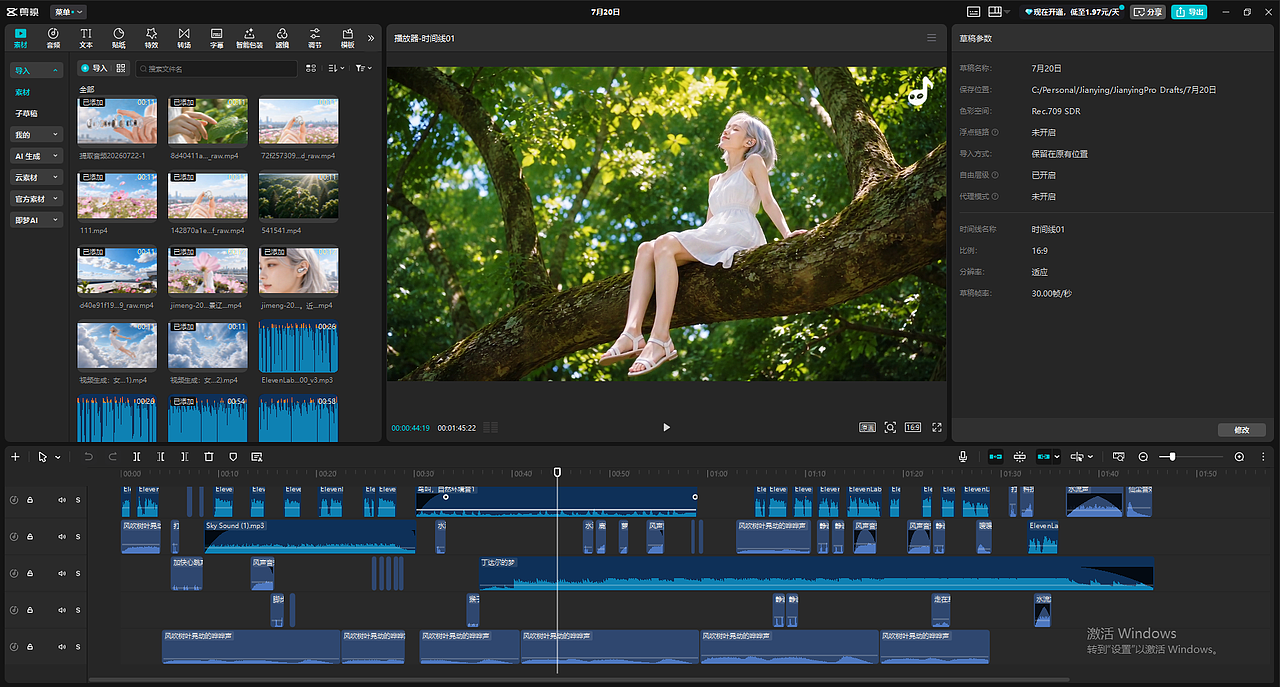Expand the 官方素材 sidebar section

coord(37,199)
